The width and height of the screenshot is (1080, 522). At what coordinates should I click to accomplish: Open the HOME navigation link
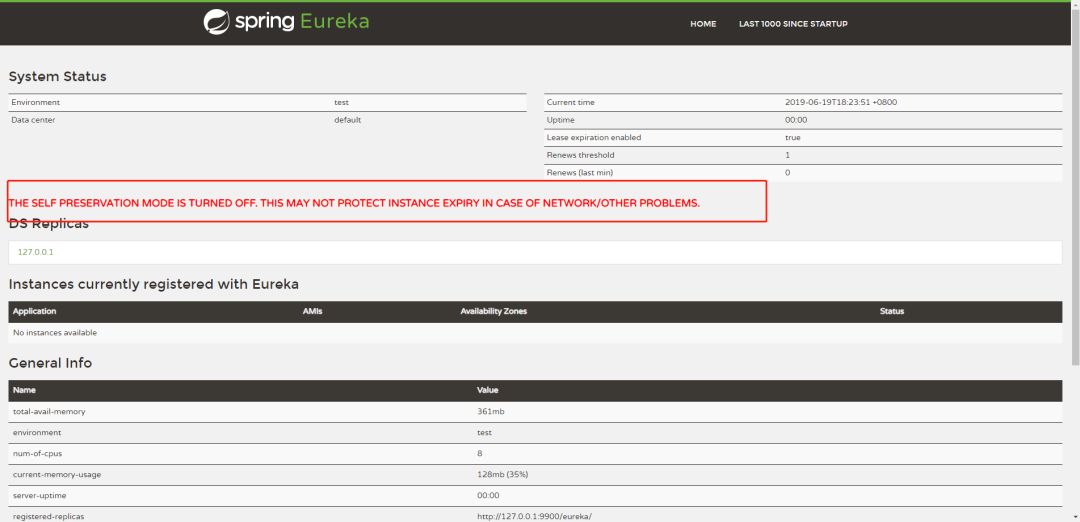pyautogui.click(x=703, y=24)
